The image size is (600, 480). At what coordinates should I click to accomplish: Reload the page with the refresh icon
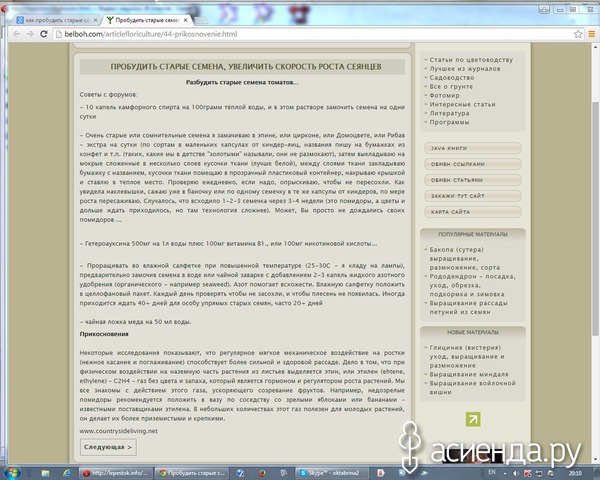44,34
